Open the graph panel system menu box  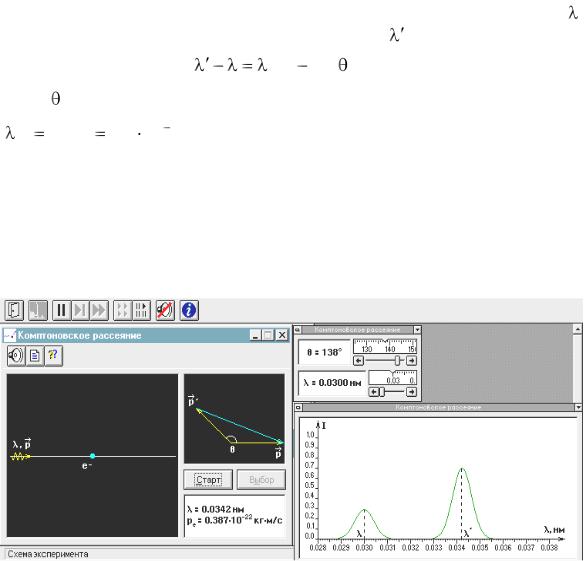pos(299,407)
